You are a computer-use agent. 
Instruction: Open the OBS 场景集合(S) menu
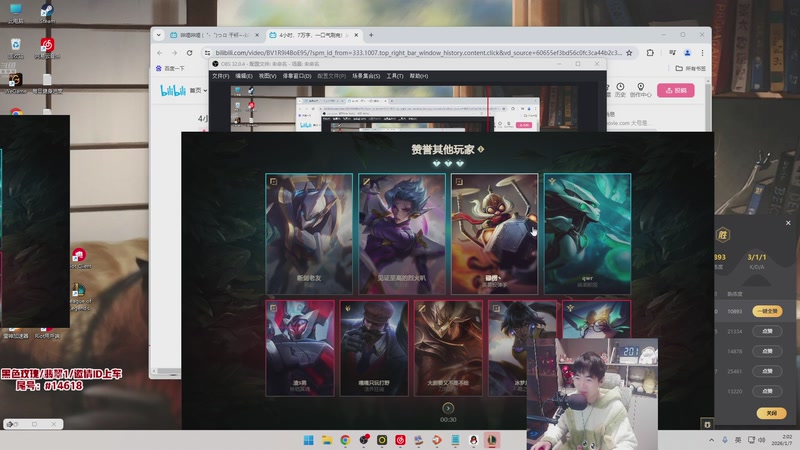[x=366, y=76]
